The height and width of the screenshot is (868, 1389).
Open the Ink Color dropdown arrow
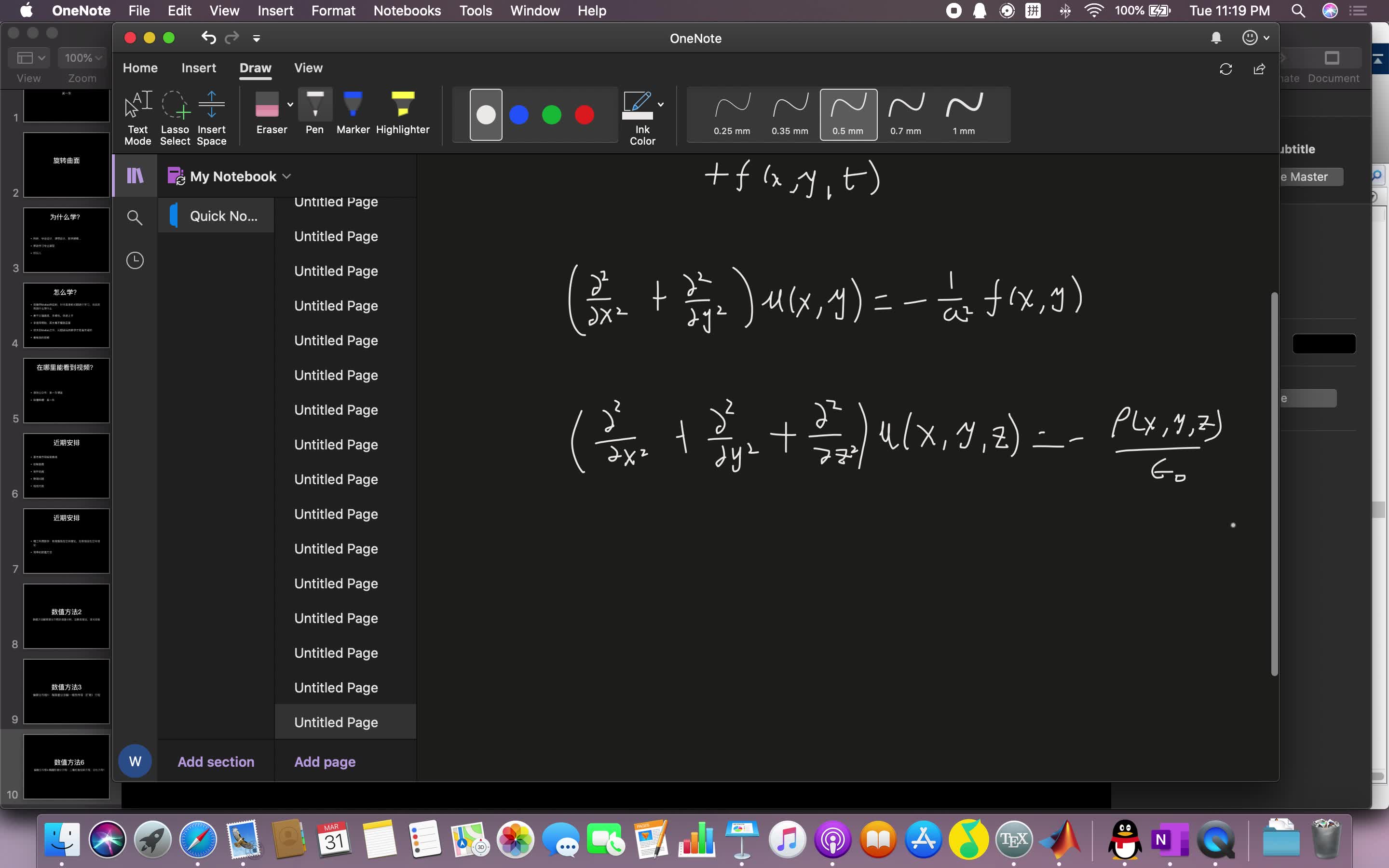point(661,105)
